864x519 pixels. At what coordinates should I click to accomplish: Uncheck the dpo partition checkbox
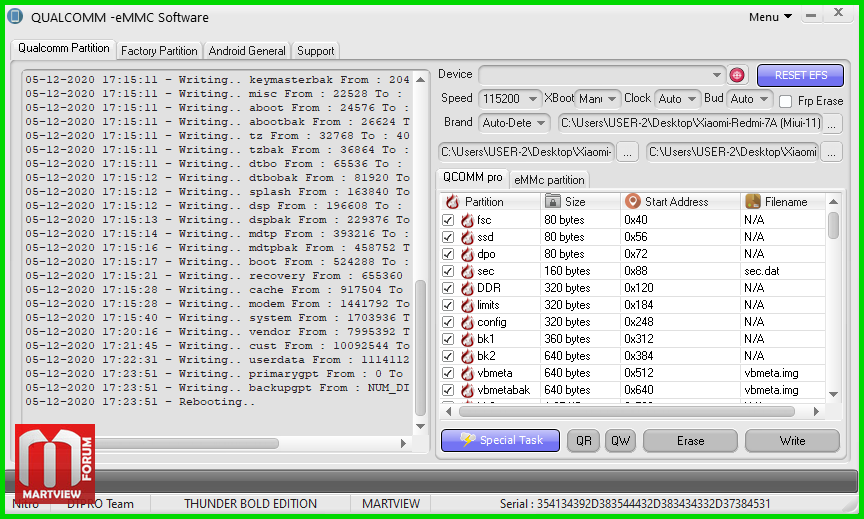448,255
